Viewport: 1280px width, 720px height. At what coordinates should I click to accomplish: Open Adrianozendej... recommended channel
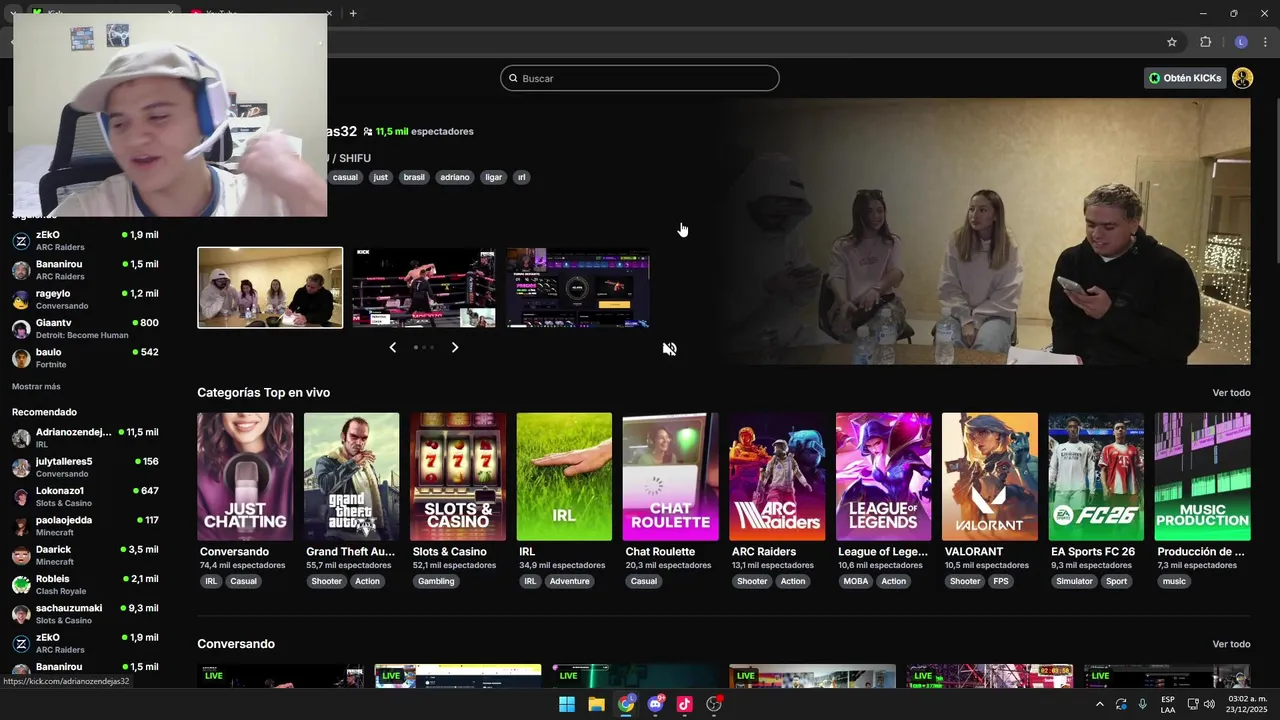pyautogui.click(x=85, y=438)
